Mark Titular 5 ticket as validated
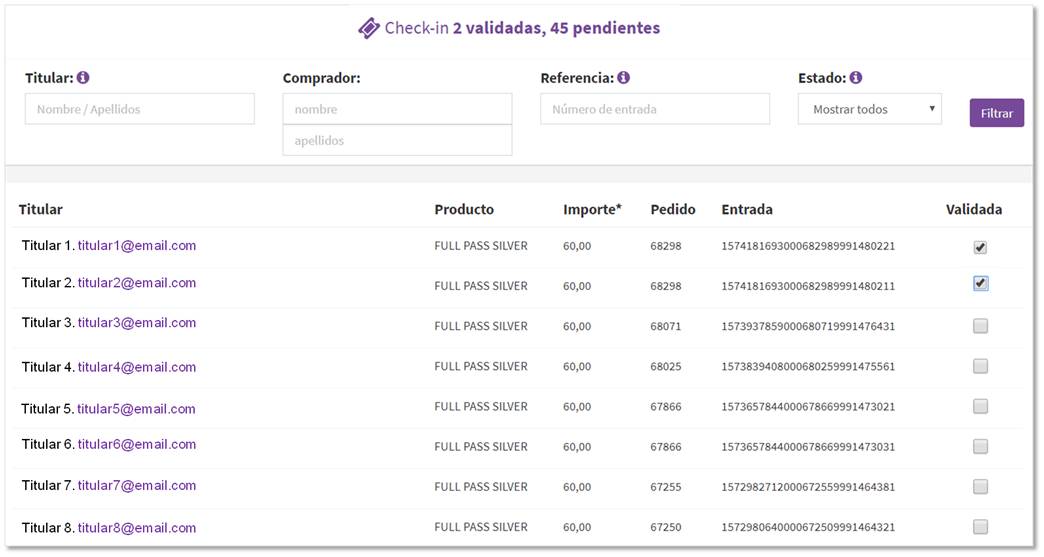 click(x=980, y=406)
